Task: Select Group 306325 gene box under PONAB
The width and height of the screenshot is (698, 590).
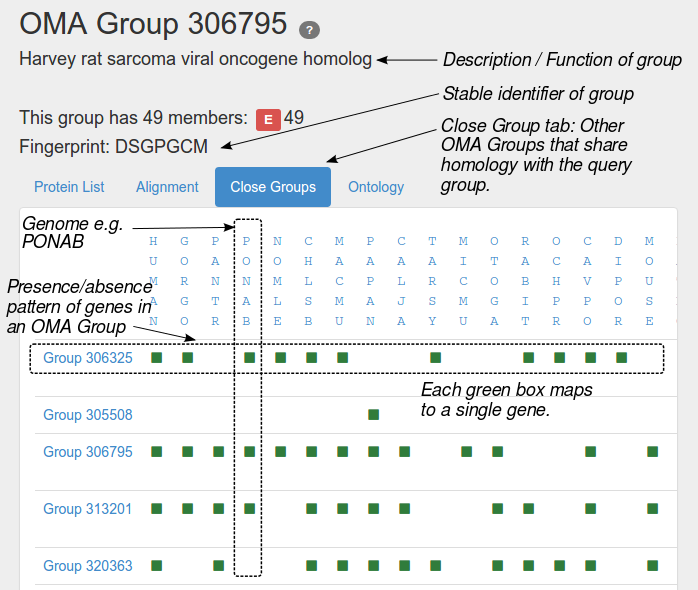Action: click(x=250, y=358)
